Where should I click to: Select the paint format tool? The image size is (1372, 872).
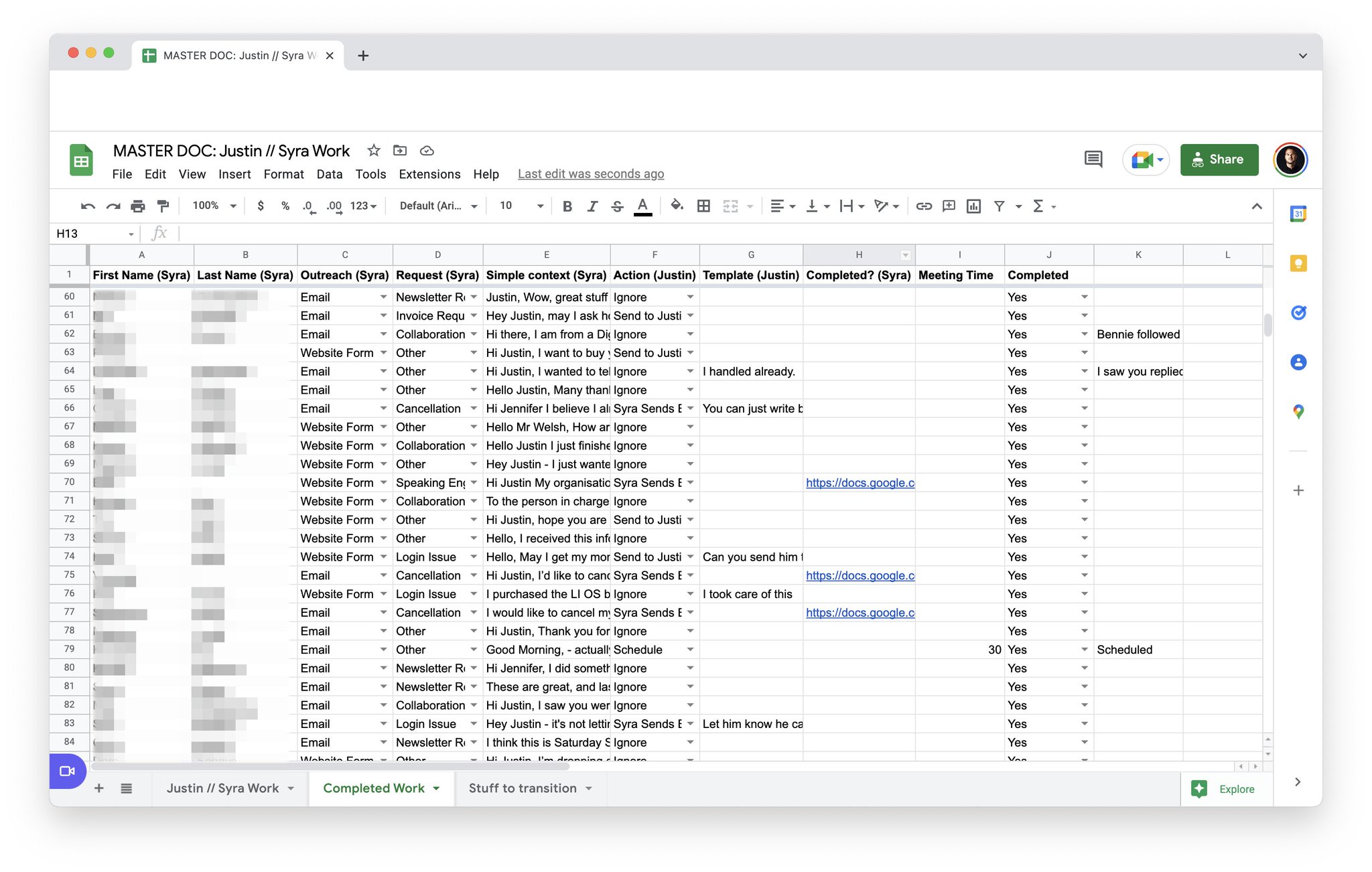pyautogui.click(x=163, y=206)
